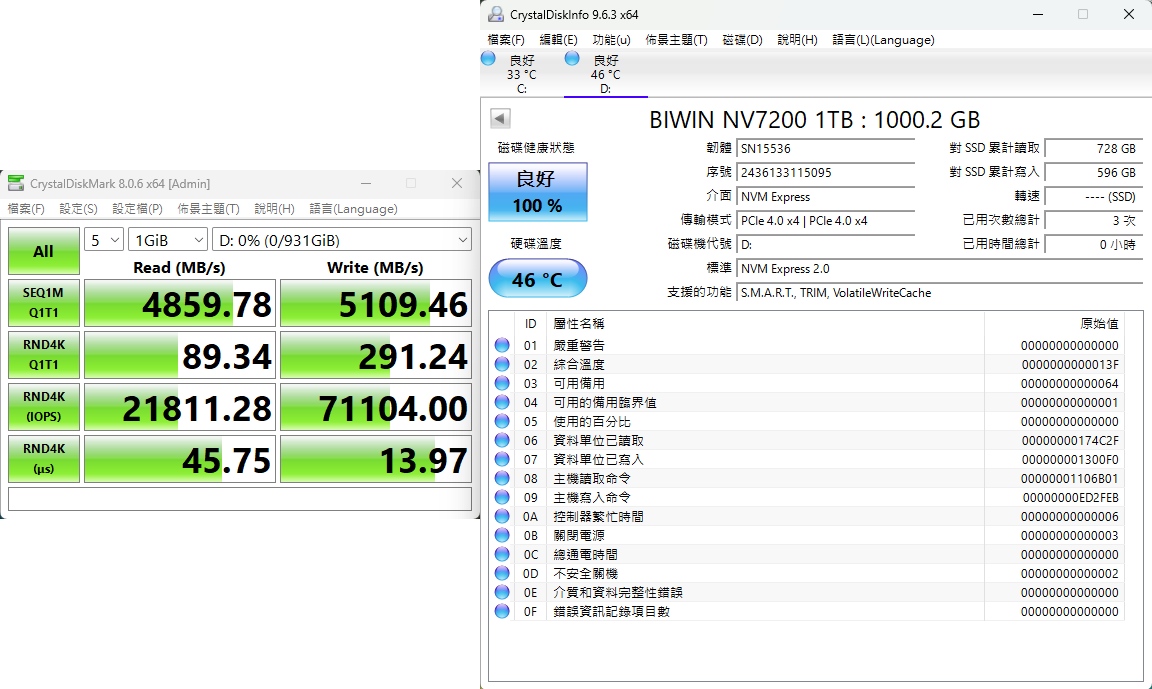This screenshot has width=1152, height=689.
Task: Open 說明(H) menu in CrystalDiskInfo
Action: [798, 40]
